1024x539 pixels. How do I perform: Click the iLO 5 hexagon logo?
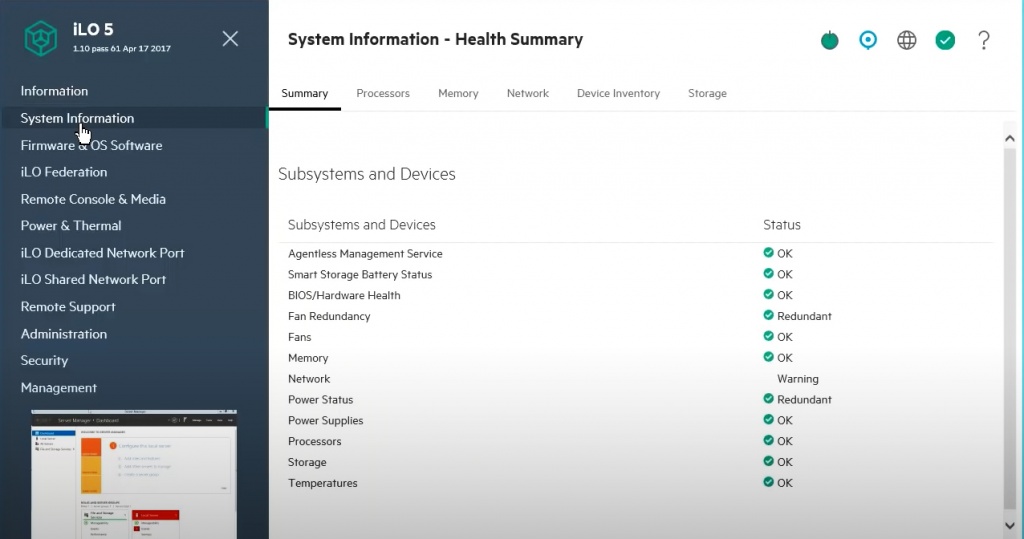pos(41,39)
